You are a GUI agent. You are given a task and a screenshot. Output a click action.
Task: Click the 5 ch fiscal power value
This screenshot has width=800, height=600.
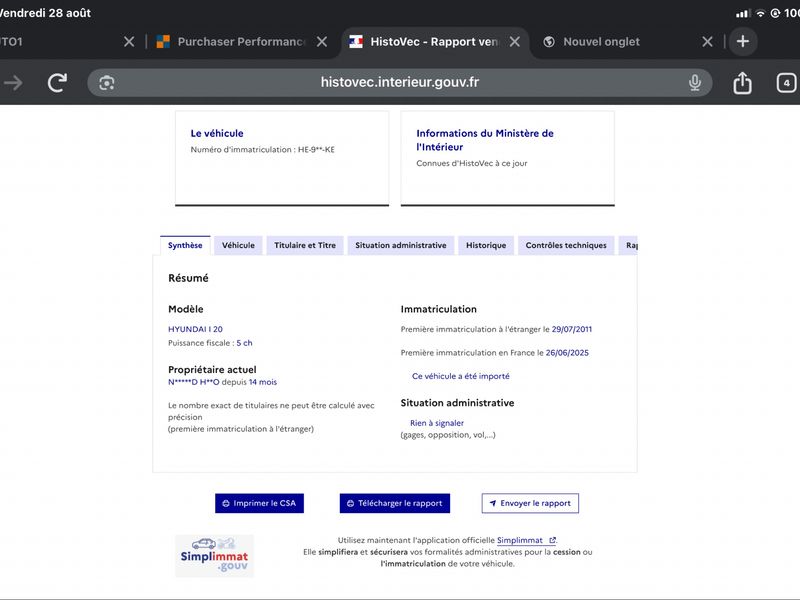point(244,343)
